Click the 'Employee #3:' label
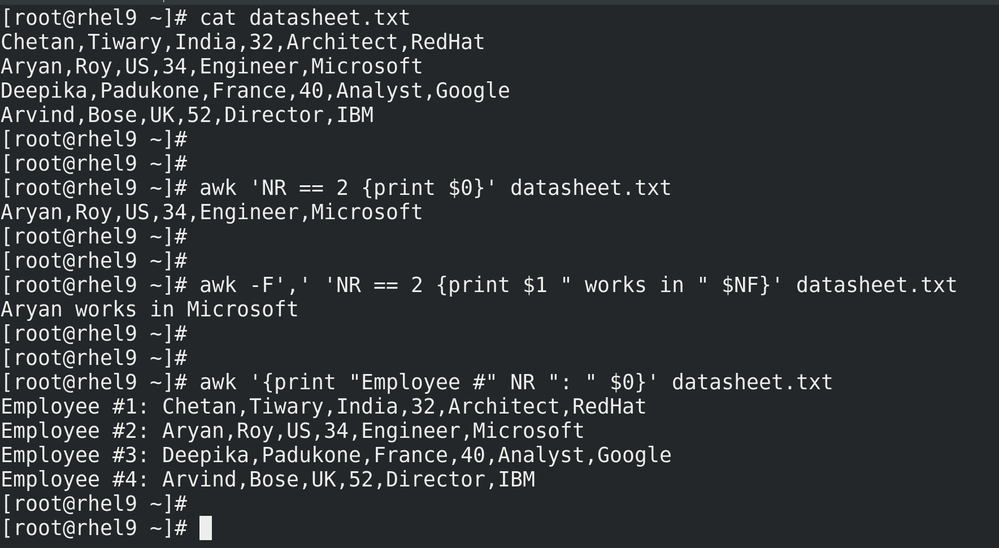This screenshot has height=548, width=999. [75, 455]
